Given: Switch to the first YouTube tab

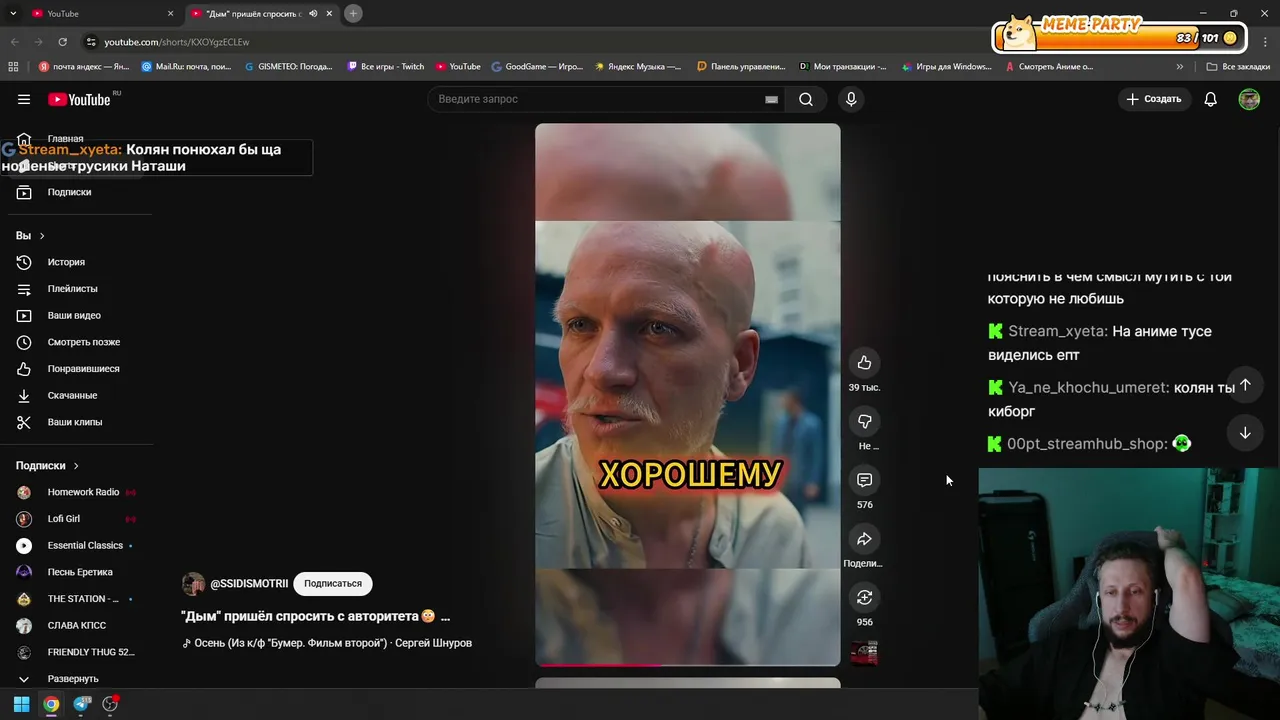Looking at the screenshot, I should point(100,14).
